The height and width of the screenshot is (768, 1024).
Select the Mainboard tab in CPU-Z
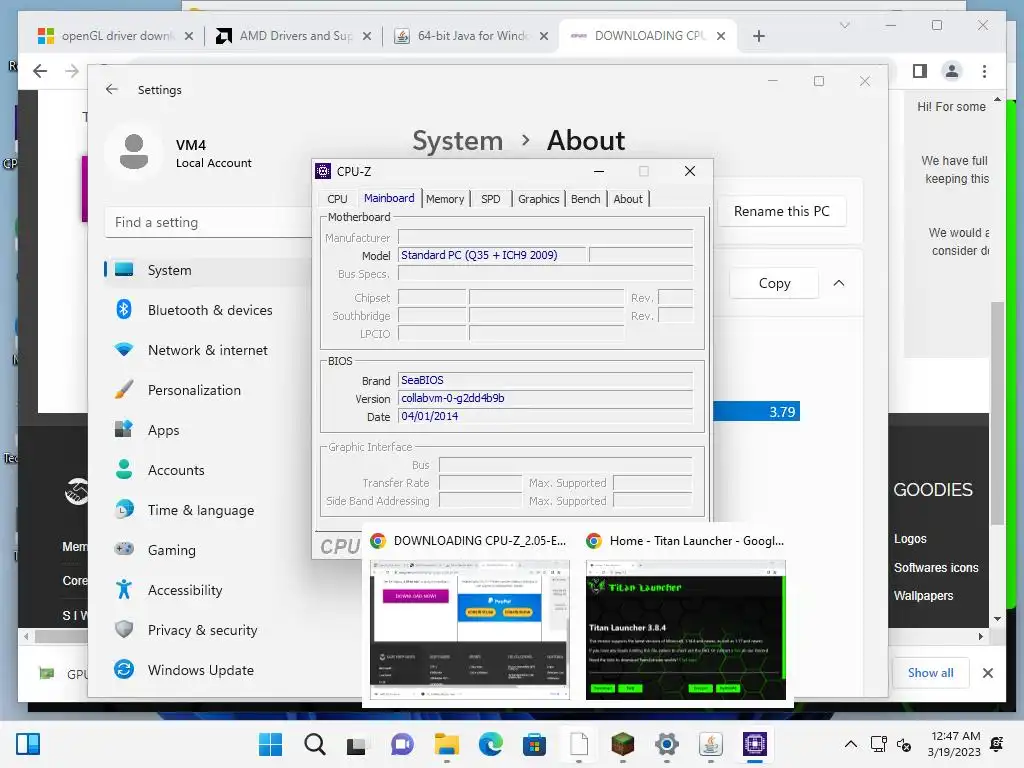389,198
